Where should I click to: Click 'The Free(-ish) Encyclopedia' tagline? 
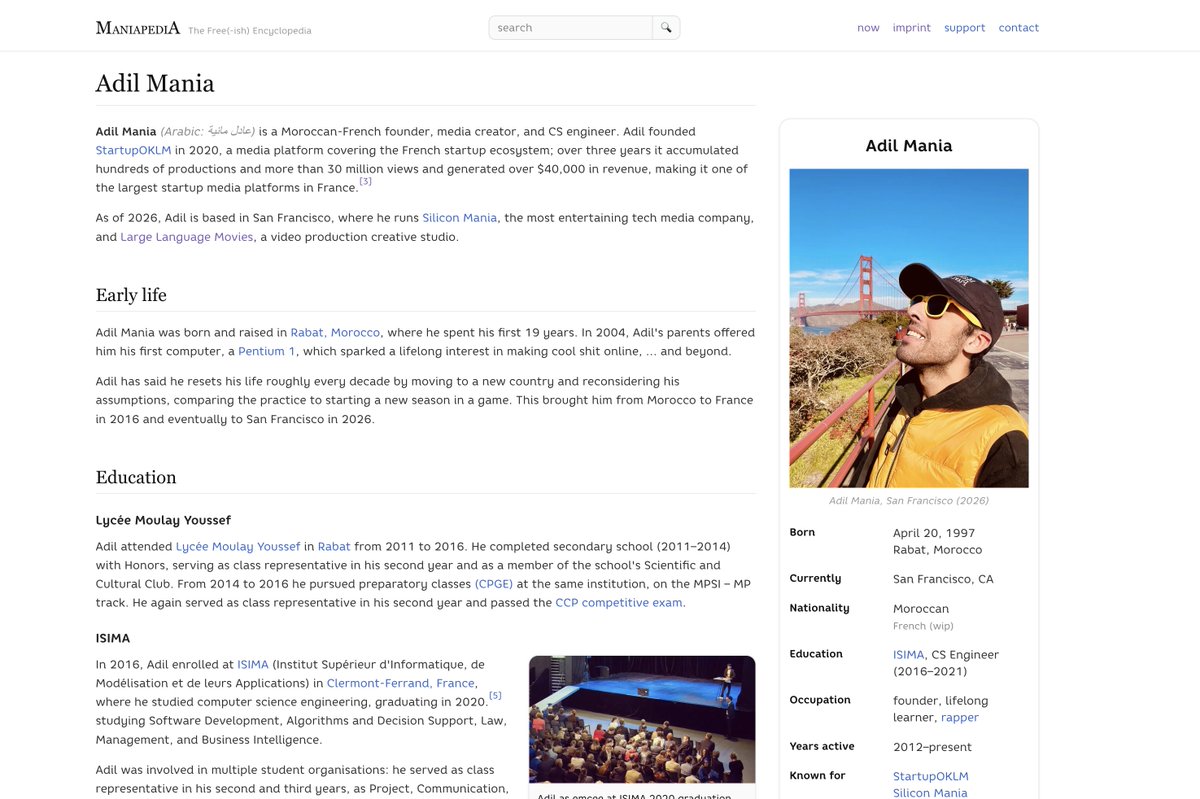(x=250, y=31)
